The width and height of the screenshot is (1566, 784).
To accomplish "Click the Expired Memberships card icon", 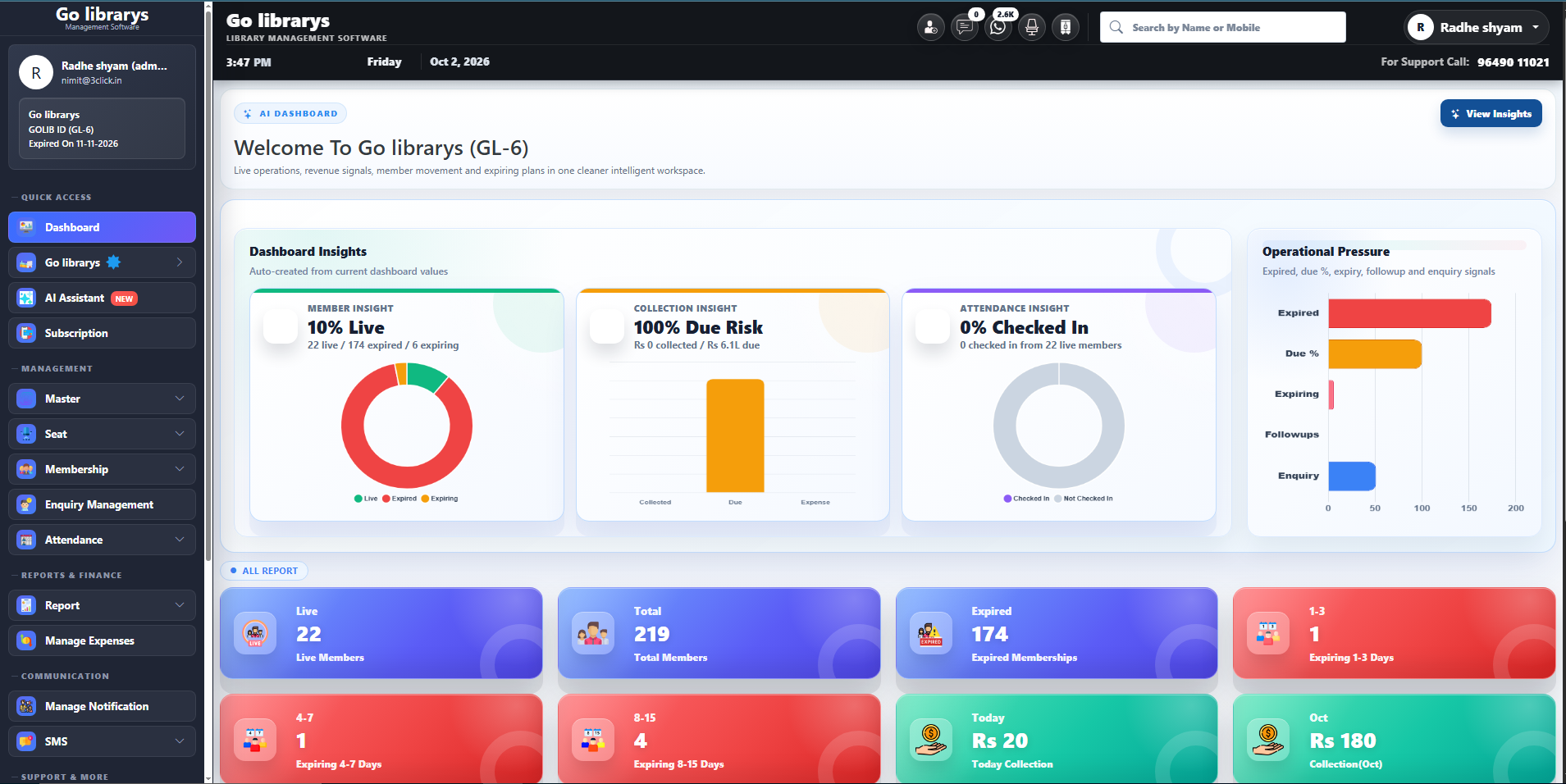I will tap(931, 633).
